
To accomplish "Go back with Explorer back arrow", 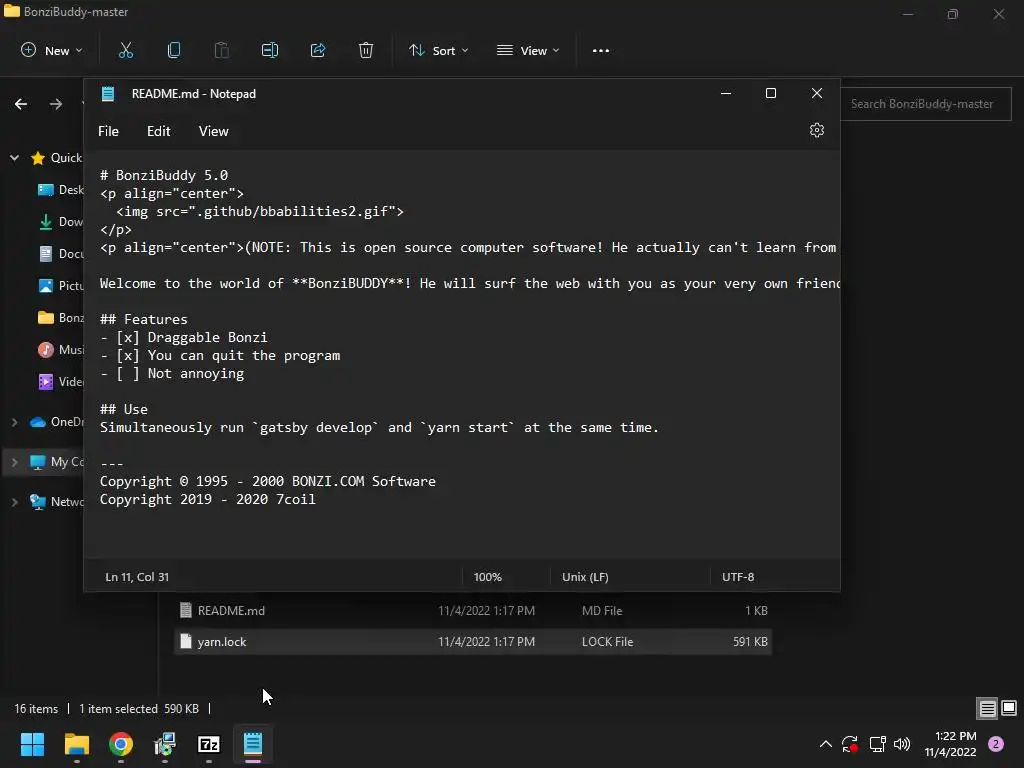I will [21, 104].
